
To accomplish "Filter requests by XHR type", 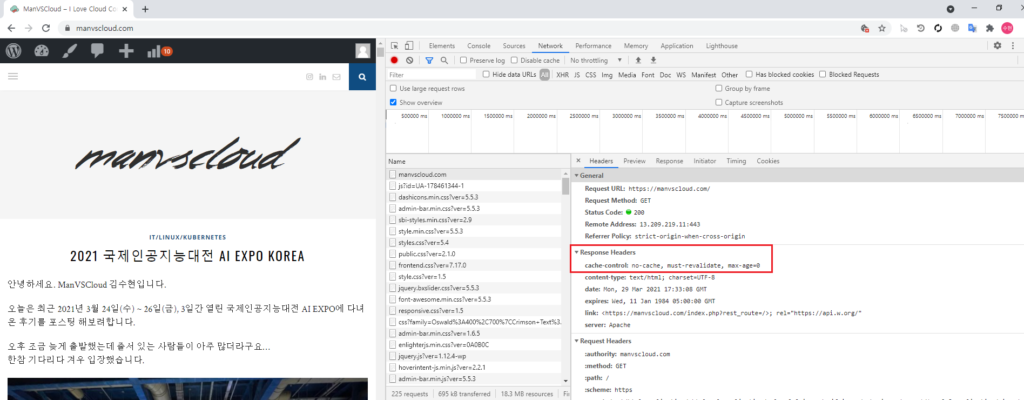I will pos(562,74).
